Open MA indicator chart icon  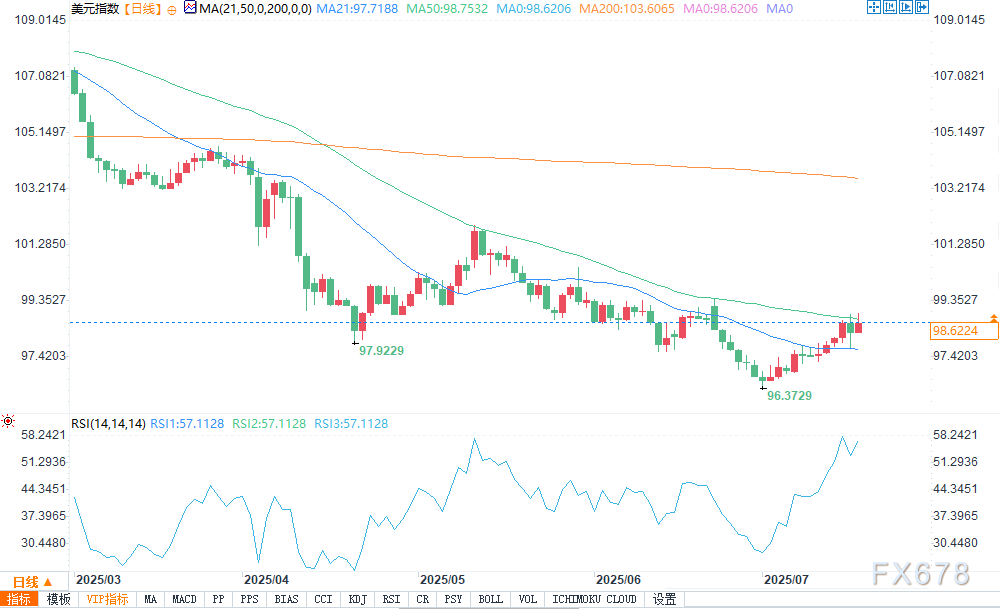click(x=190, y=8)
